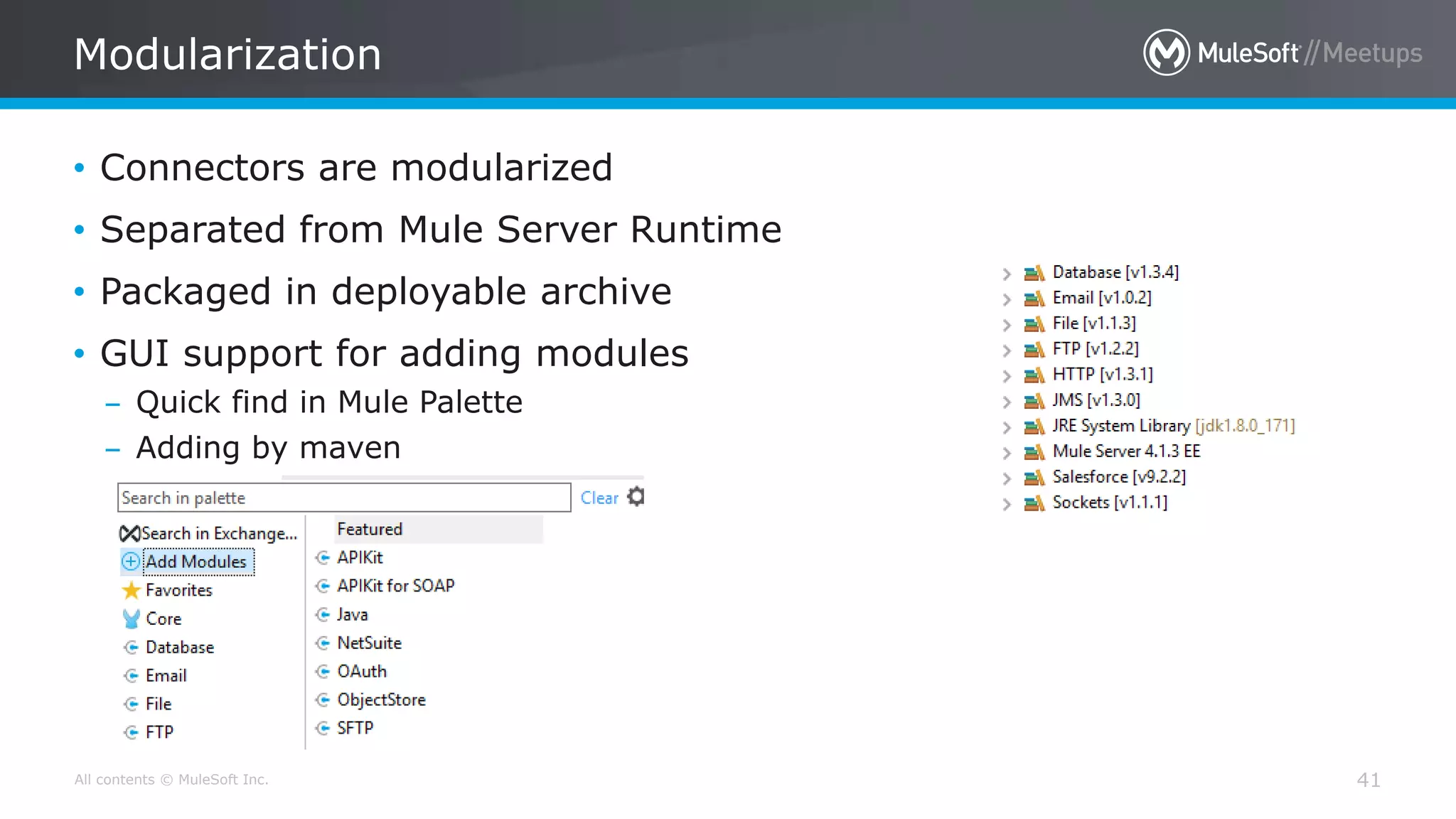Click the Database [v1.3.4] label
1456x819 pixels.
pyautogui.click(x=1115, y=272)
